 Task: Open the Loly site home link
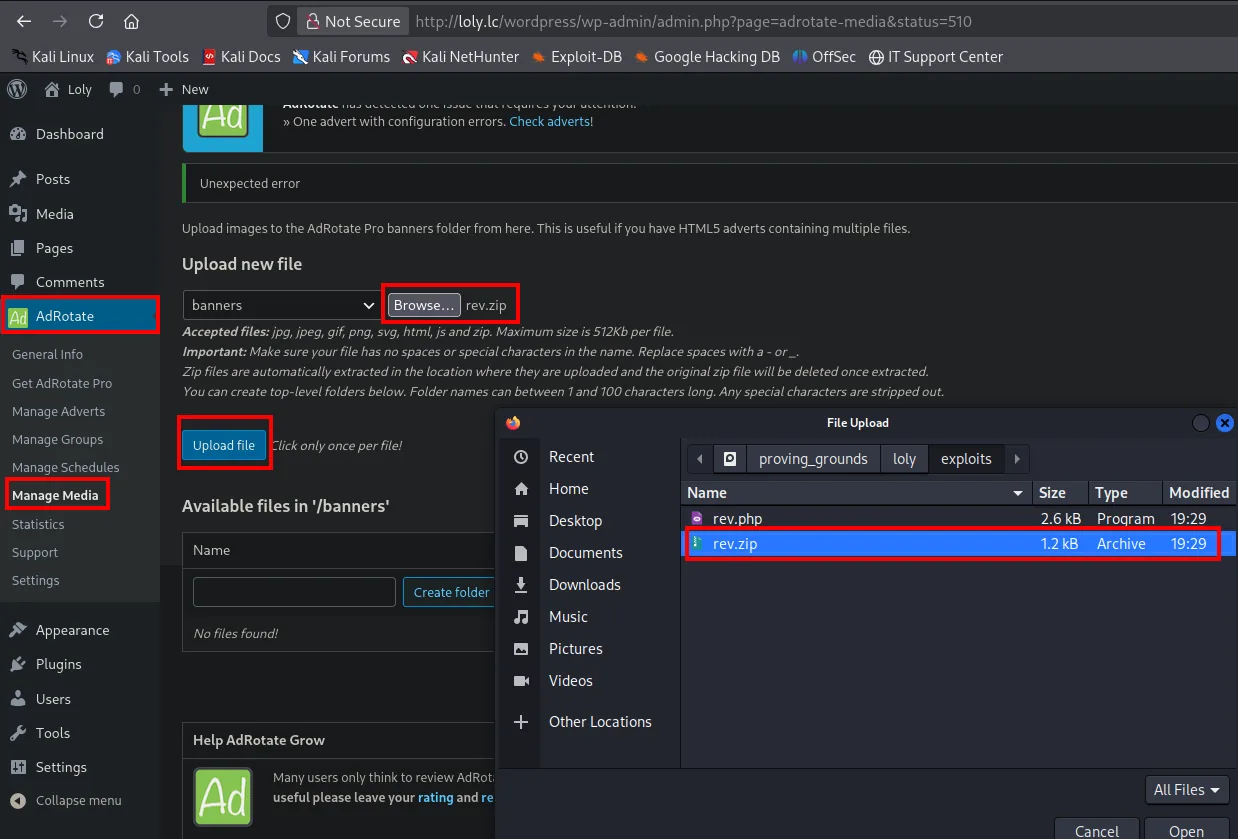68,89
